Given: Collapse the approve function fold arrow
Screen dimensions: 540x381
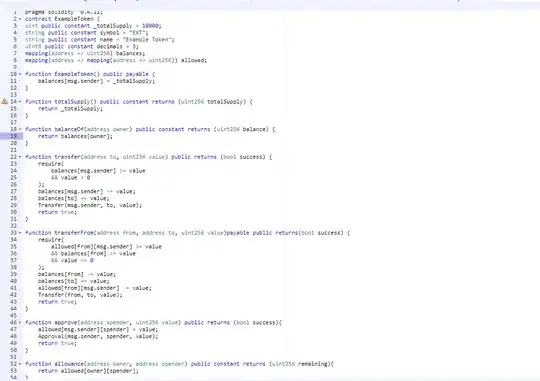Looking at the screenshot, I should [20, 322].
